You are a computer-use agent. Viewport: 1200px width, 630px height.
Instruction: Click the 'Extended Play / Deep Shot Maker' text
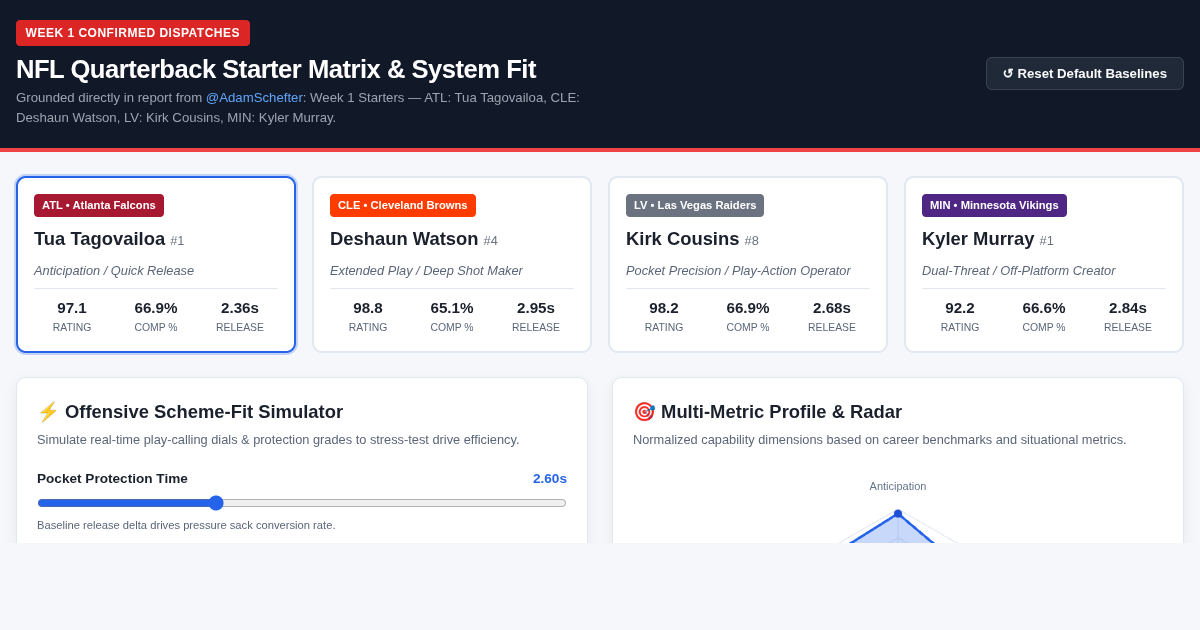pyautogui.click(x=426, y=270)
